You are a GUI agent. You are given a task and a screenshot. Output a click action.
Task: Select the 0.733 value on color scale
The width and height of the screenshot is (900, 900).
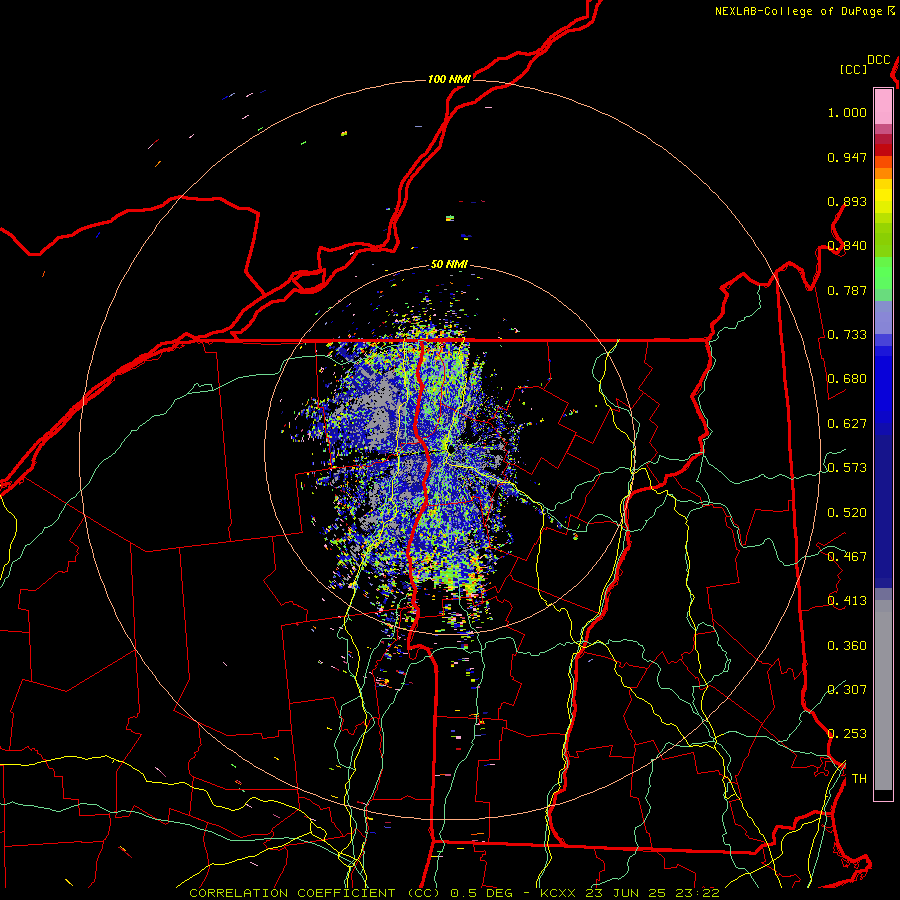(x=847, y=335)
